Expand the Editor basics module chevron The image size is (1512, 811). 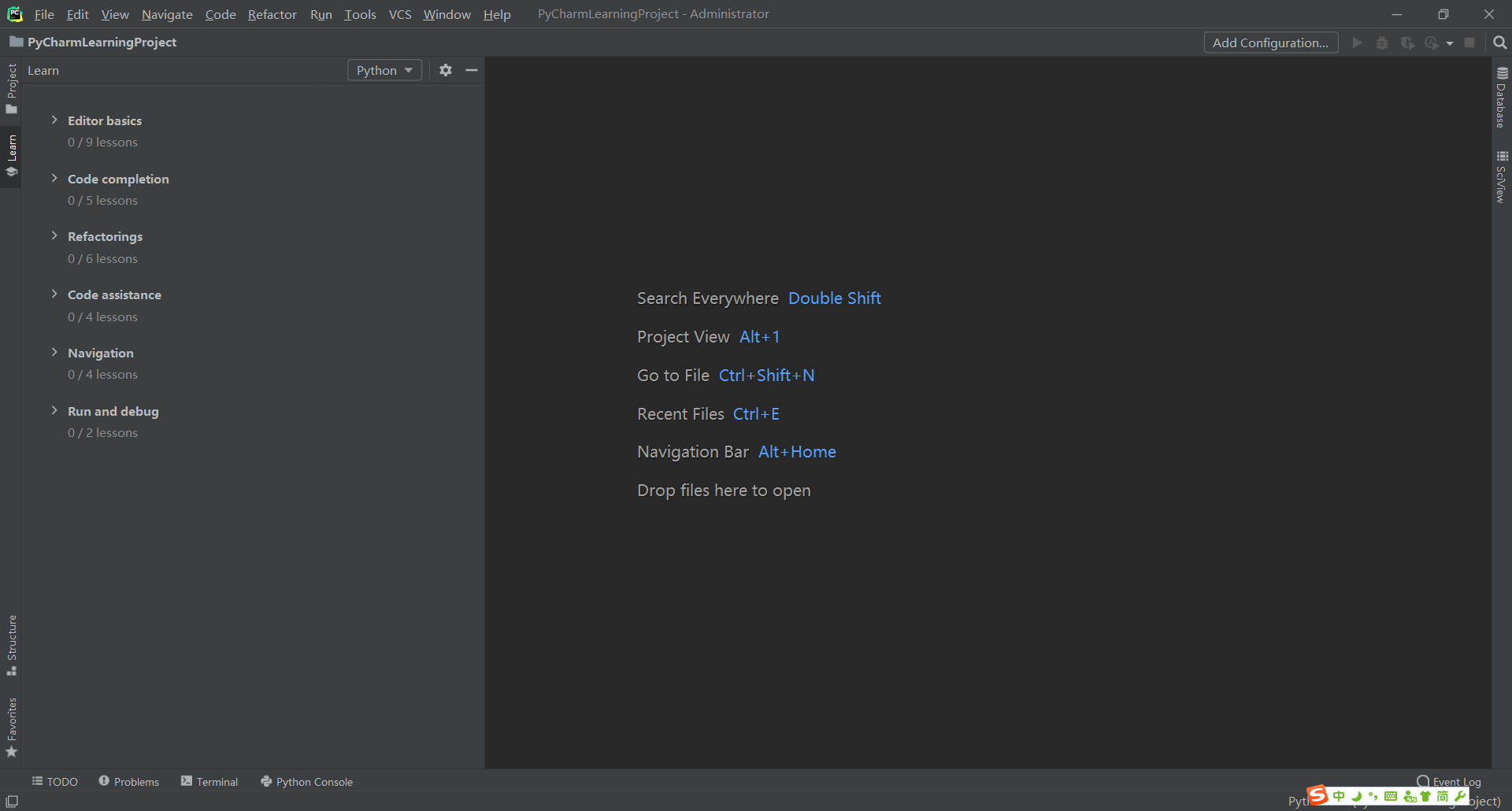54,120
